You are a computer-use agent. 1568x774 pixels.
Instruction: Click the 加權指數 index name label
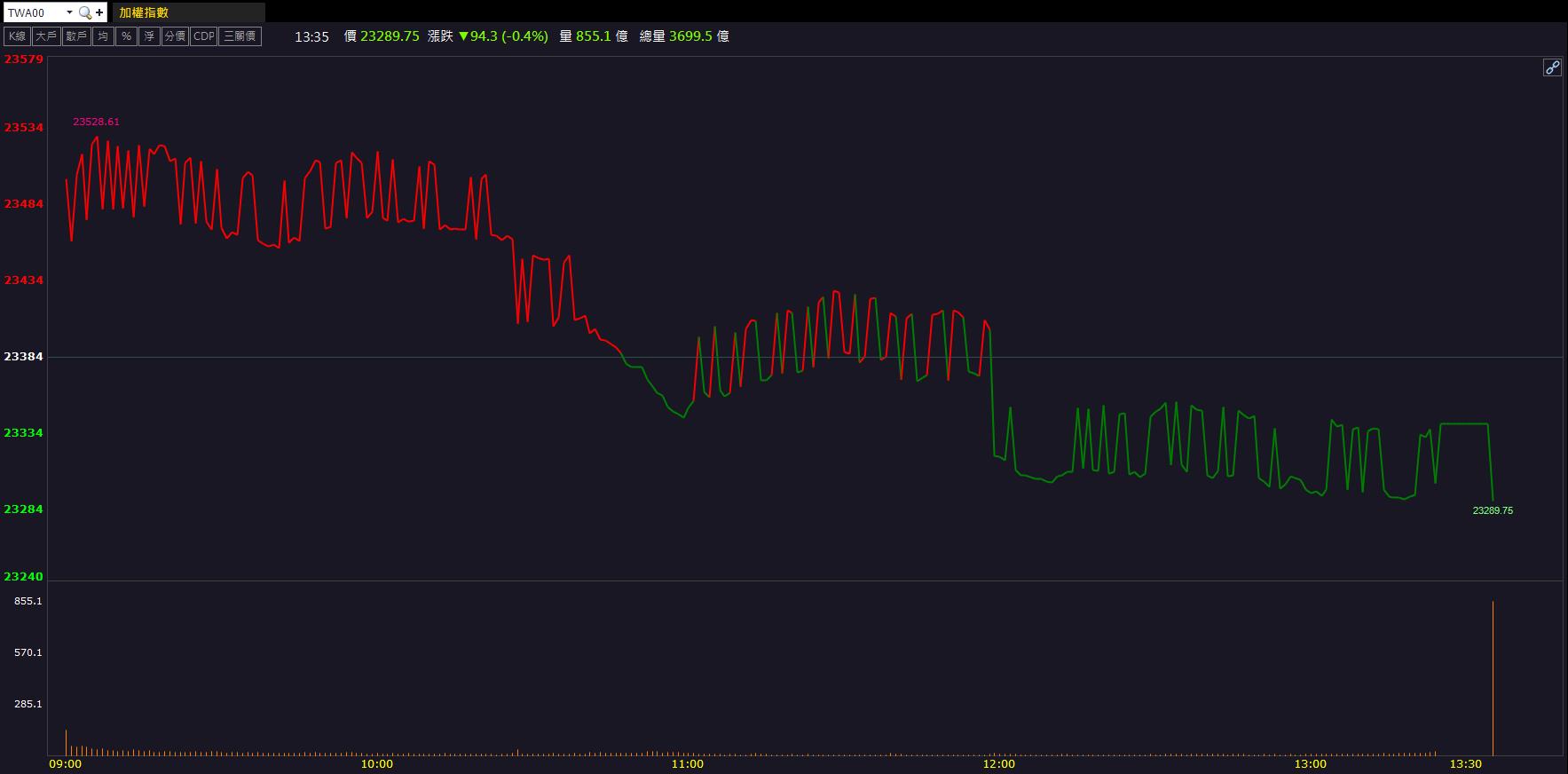pos(144,12)
